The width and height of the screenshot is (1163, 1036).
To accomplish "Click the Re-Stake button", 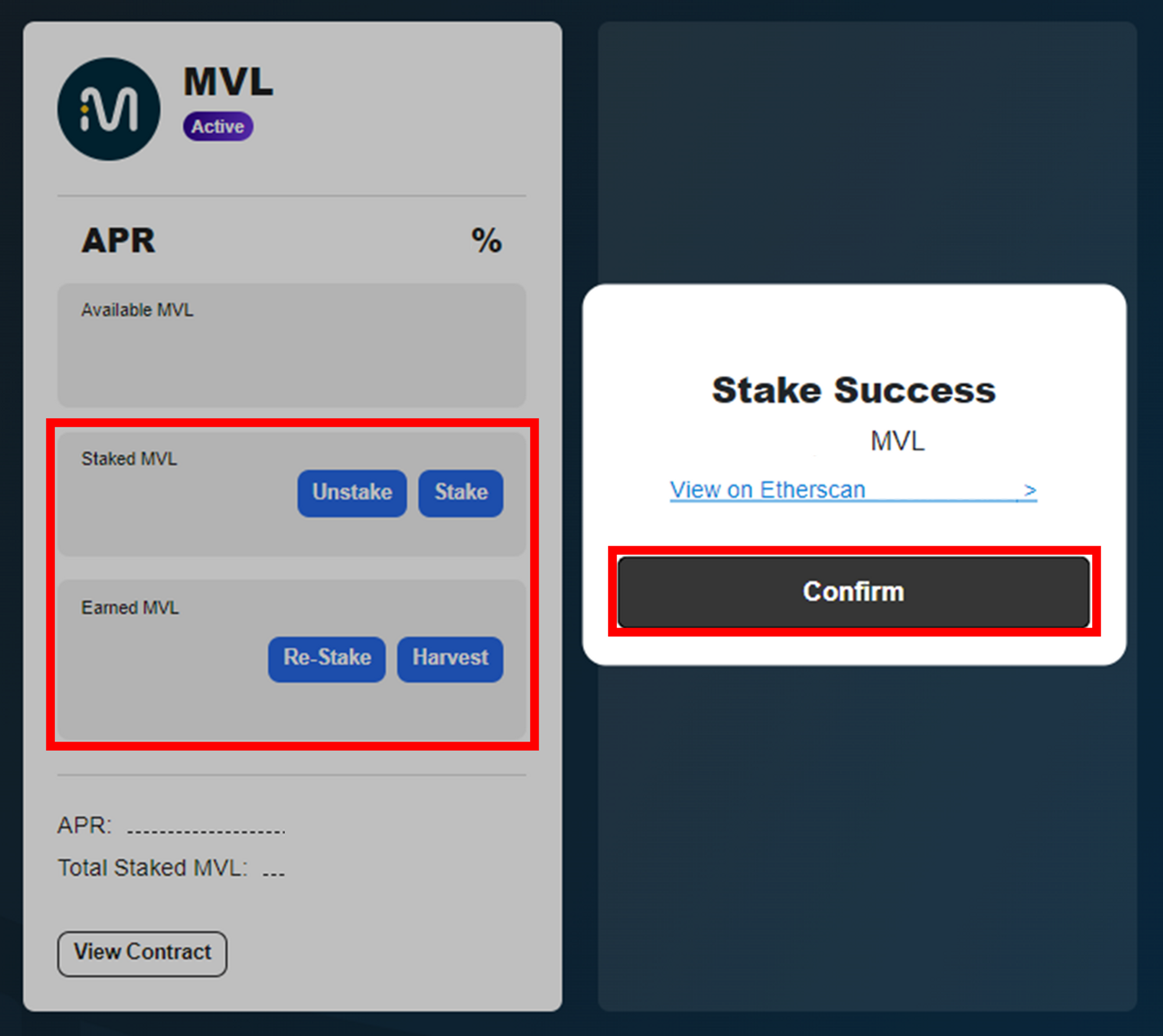I will pos(327,658).
